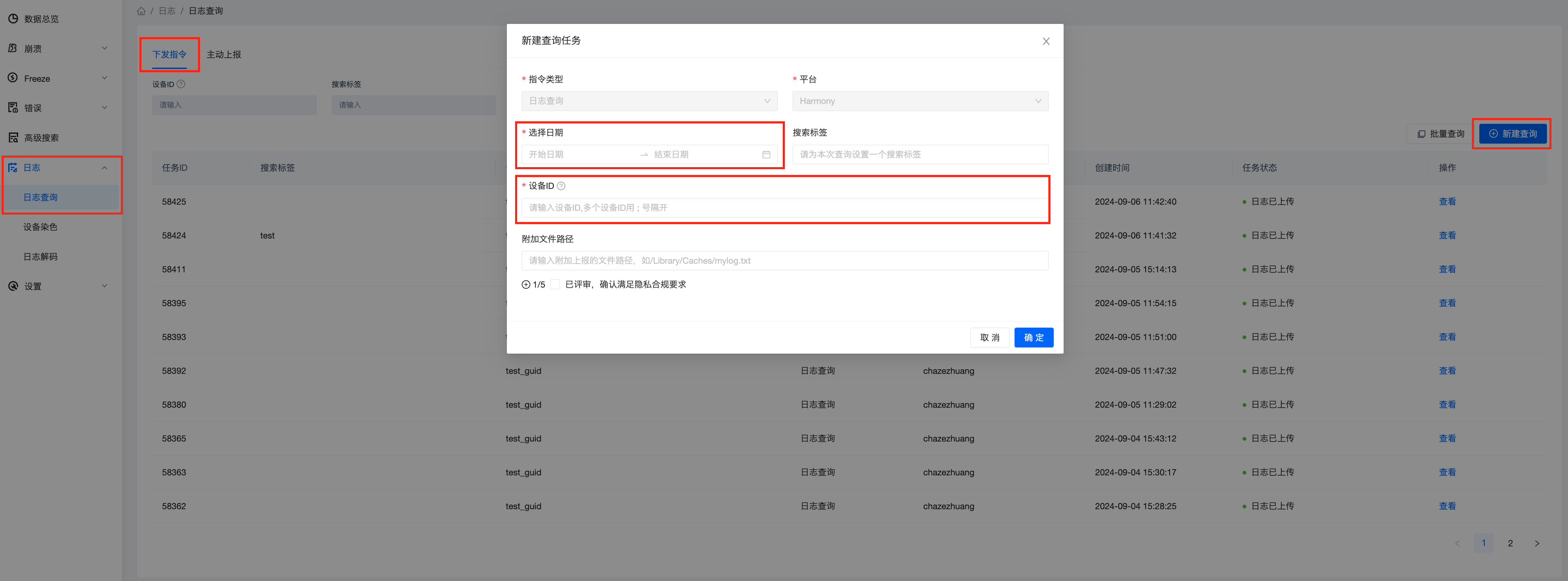Click the home icon in the breadcrumb
1568x581 pixels.
141,11
